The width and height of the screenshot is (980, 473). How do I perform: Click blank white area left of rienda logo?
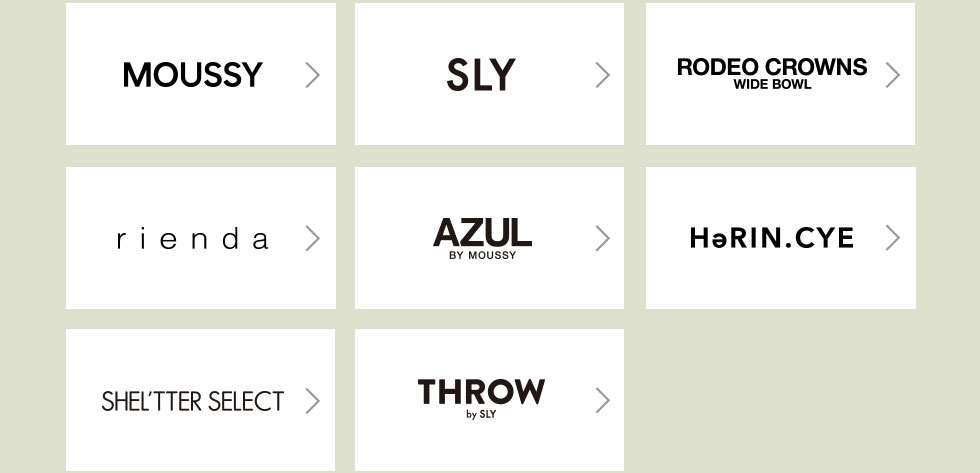(90, 238)
